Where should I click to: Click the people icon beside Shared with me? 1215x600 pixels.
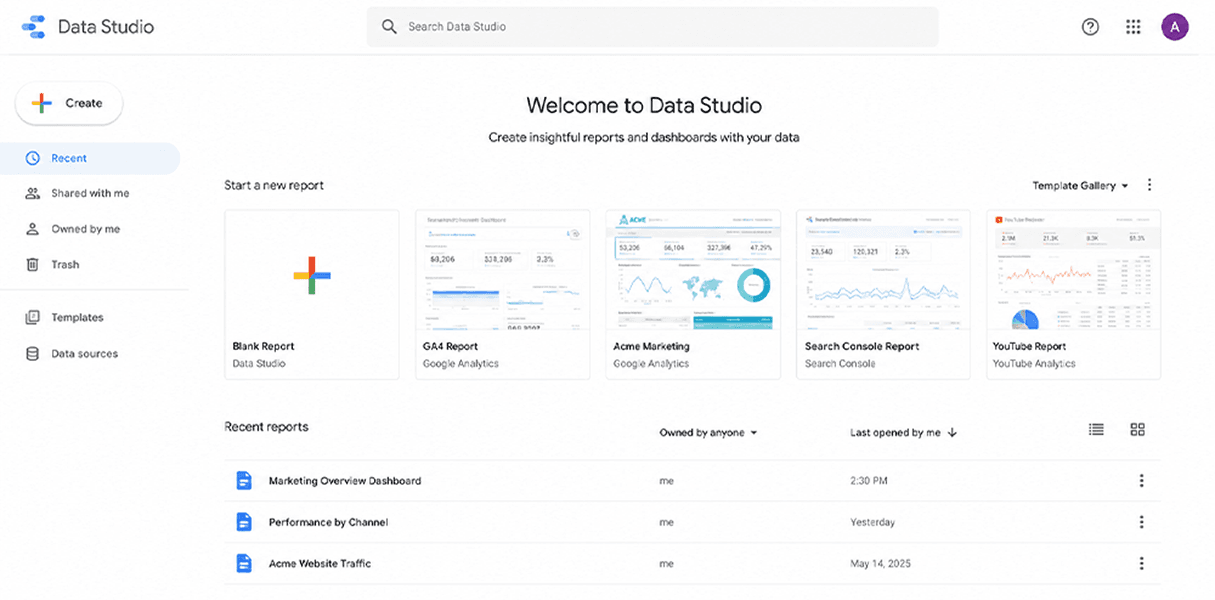(x=32, y=193)
